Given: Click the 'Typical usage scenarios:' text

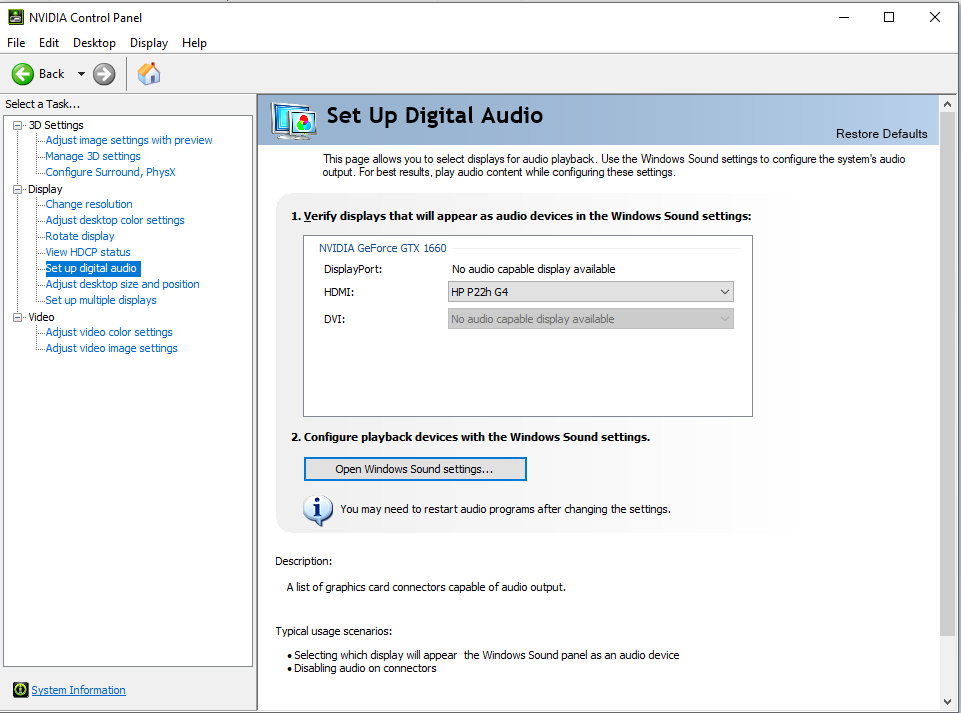Looking at the screenshot, I should click(333, 631).
